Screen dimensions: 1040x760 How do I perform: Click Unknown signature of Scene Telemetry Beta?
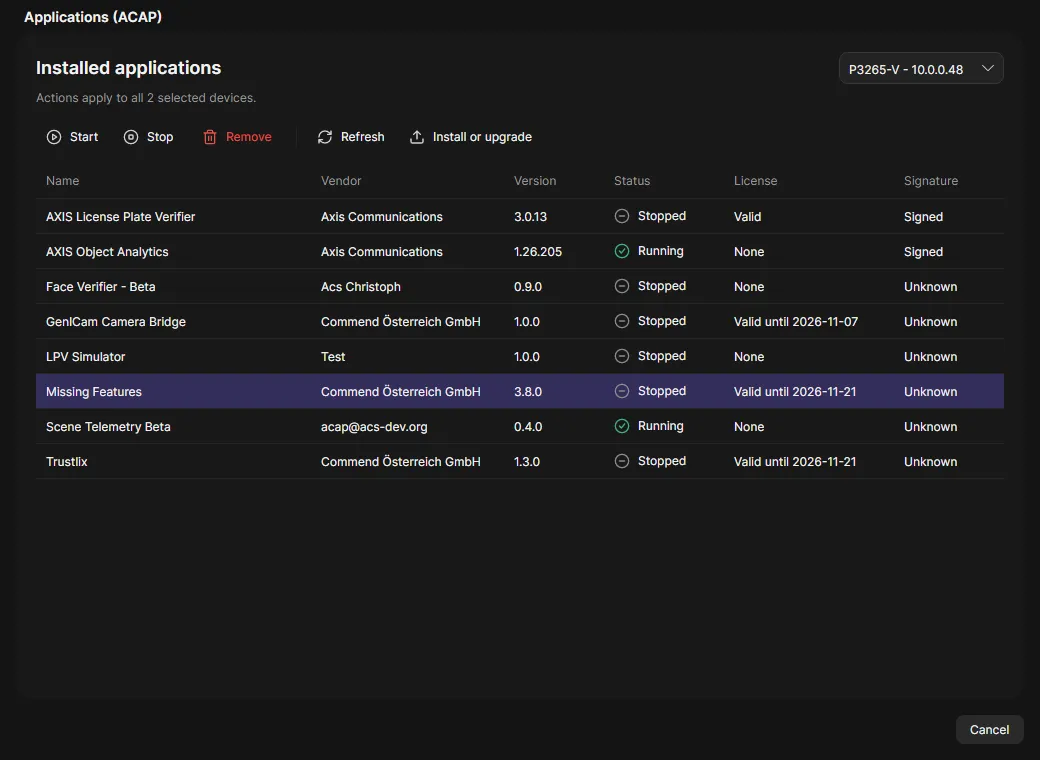click(931, 427)
